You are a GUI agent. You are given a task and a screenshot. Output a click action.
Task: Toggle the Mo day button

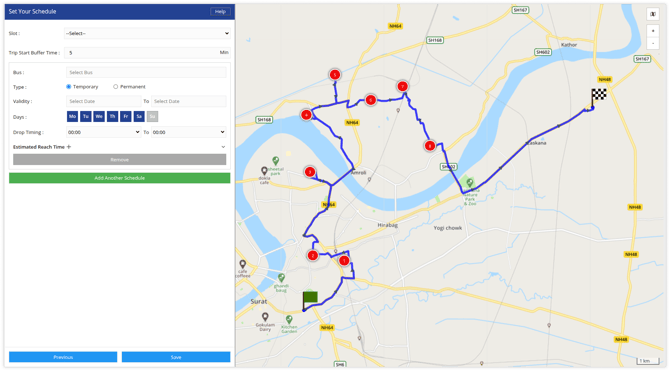pyautogui.click(x=72, y=116)
